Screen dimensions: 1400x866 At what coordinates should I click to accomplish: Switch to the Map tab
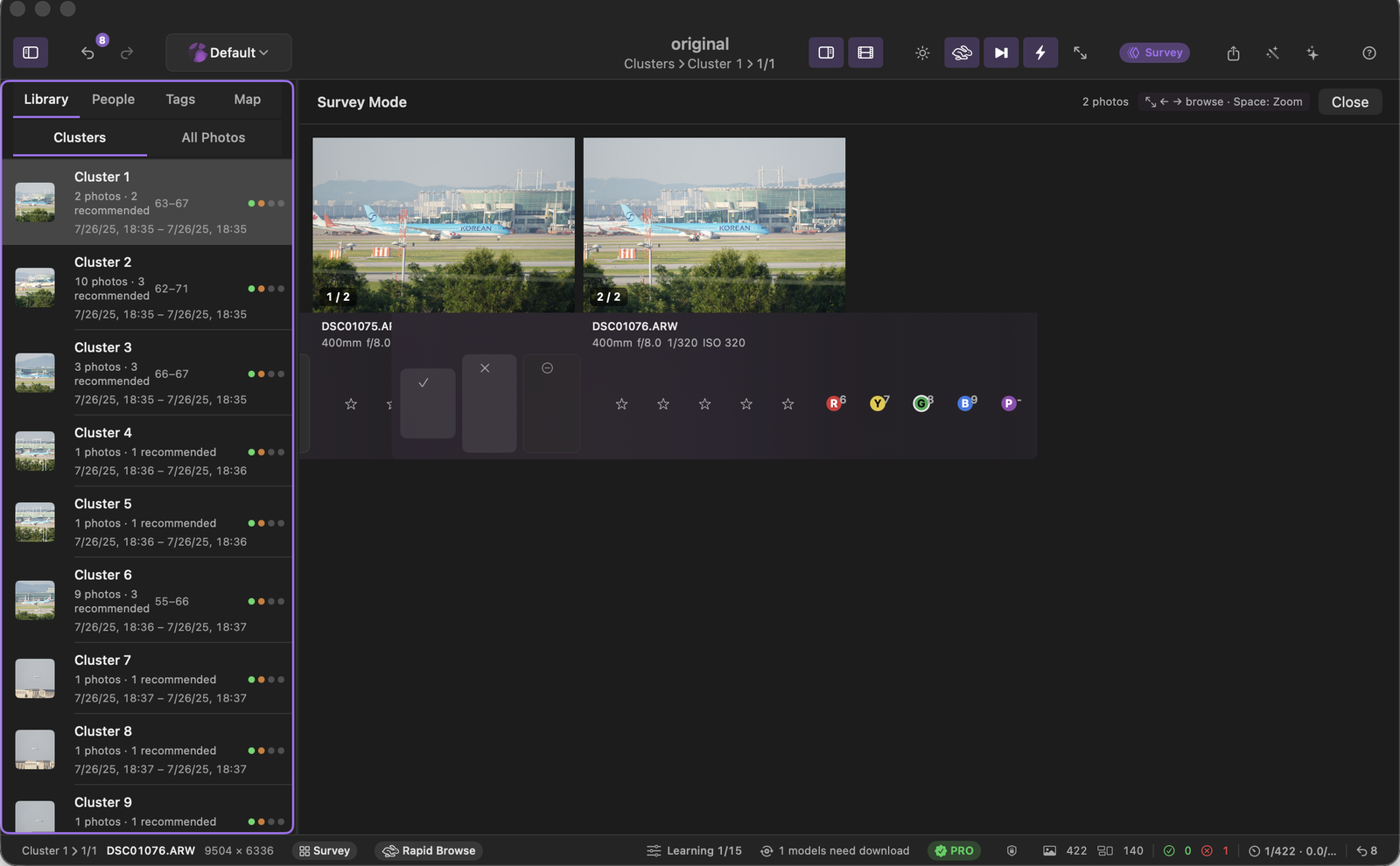click(248, 100)
